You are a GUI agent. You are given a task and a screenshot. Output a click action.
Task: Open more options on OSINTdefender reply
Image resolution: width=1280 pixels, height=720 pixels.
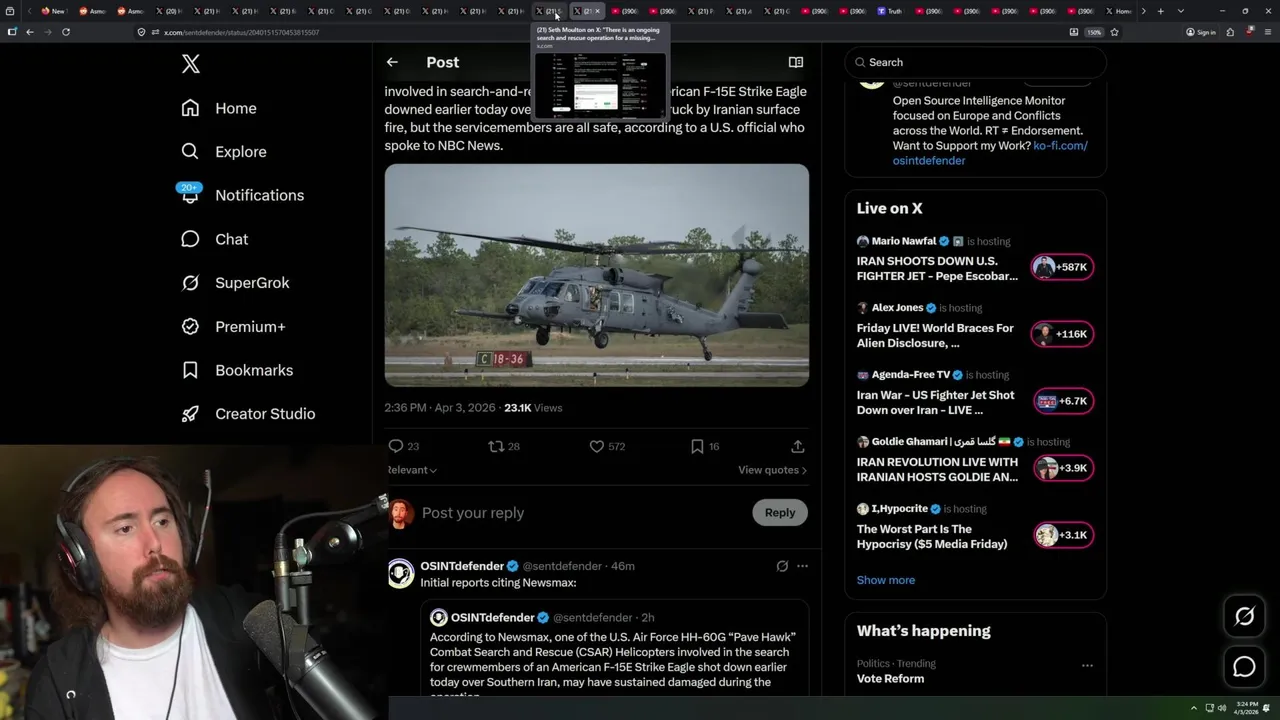pyautogui.click(x=802, y=566)
